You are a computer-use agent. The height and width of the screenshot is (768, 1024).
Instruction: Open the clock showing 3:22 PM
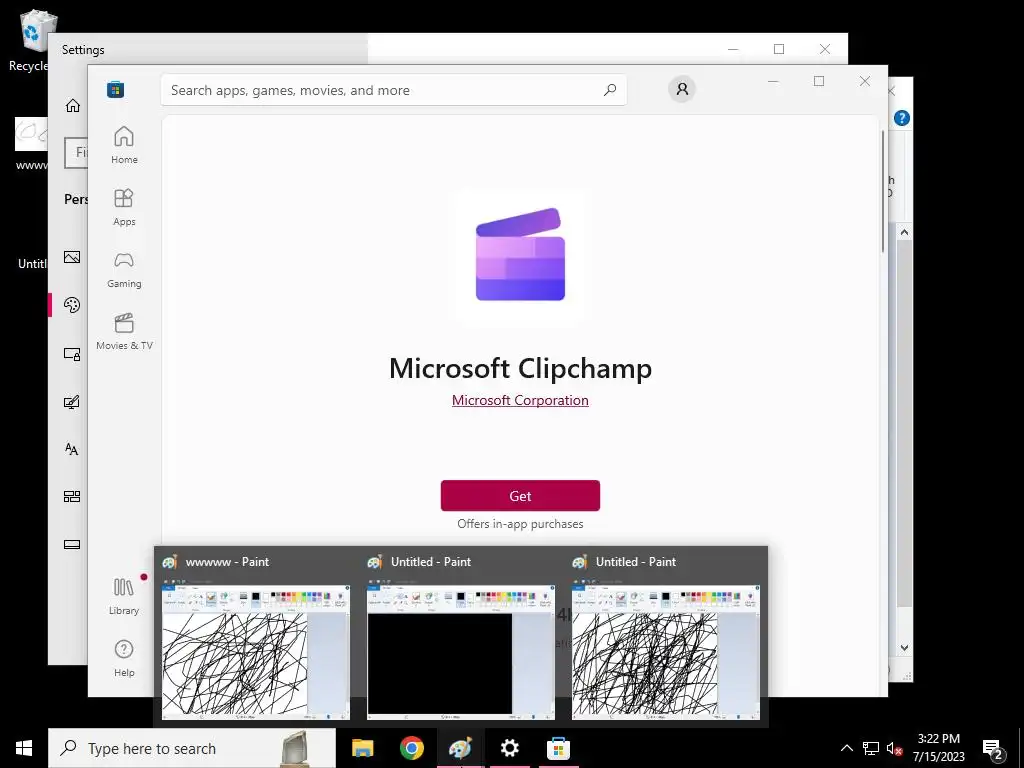pos(938,748)
